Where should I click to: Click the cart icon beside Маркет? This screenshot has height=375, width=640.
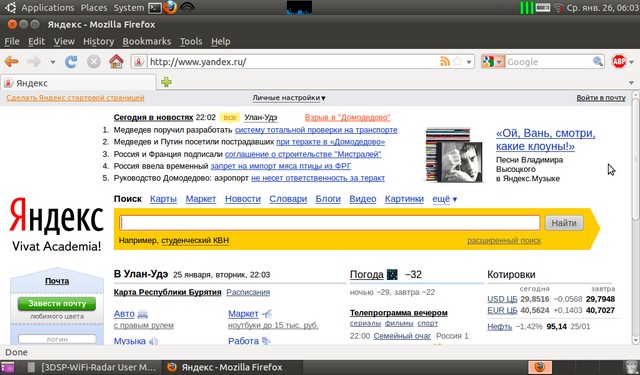coord(267,314)
